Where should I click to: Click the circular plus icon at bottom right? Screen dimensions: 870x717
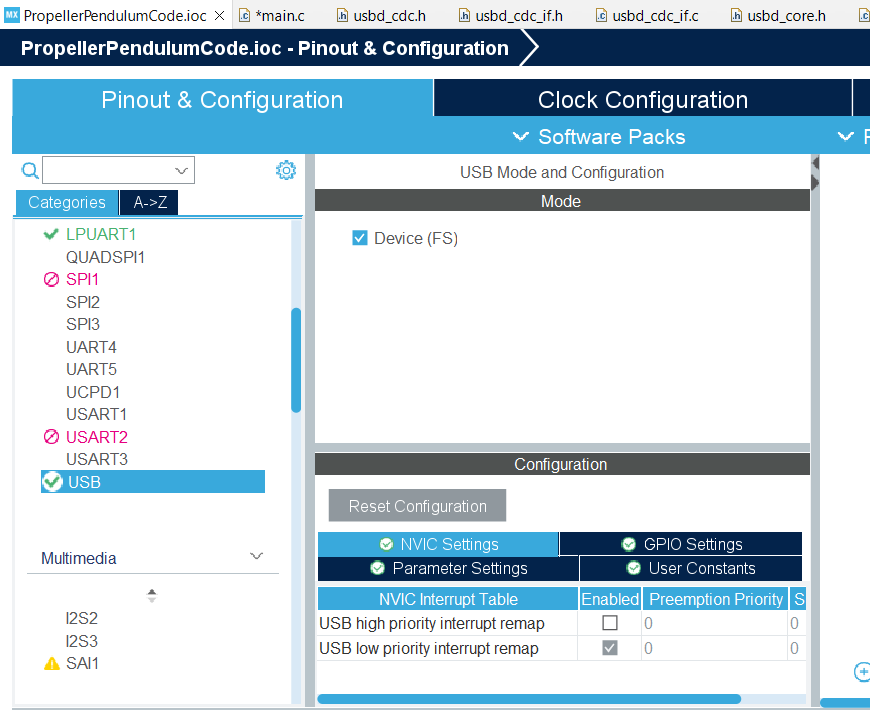[x=862, y=672]
